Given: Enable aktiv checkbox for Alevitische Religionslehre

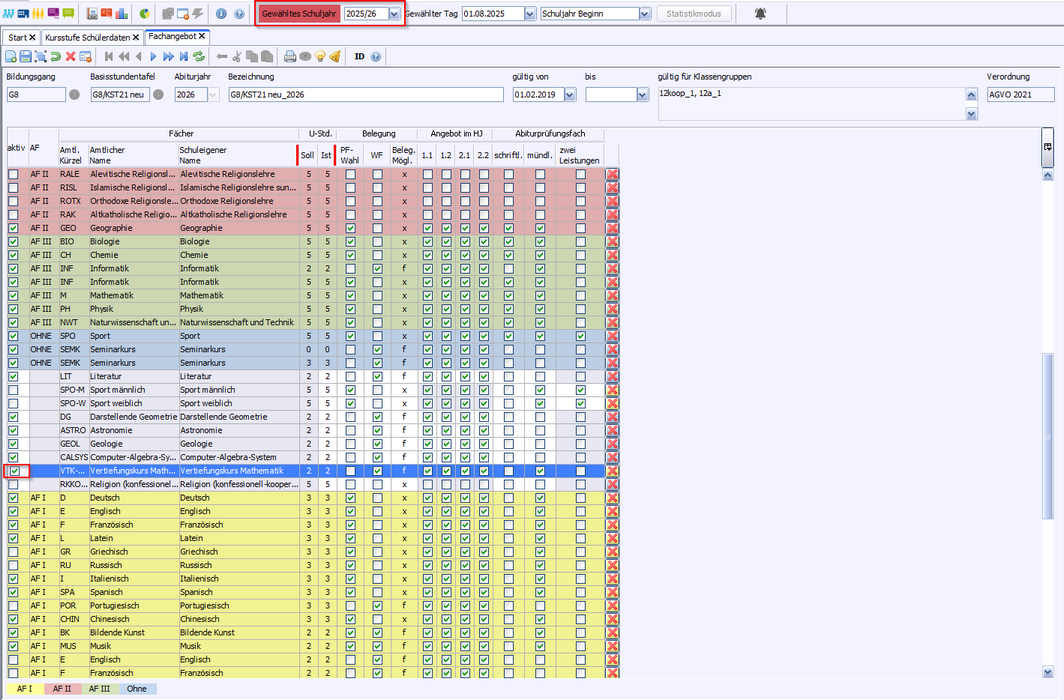Looking at the screenshot, I should point(14,174).
